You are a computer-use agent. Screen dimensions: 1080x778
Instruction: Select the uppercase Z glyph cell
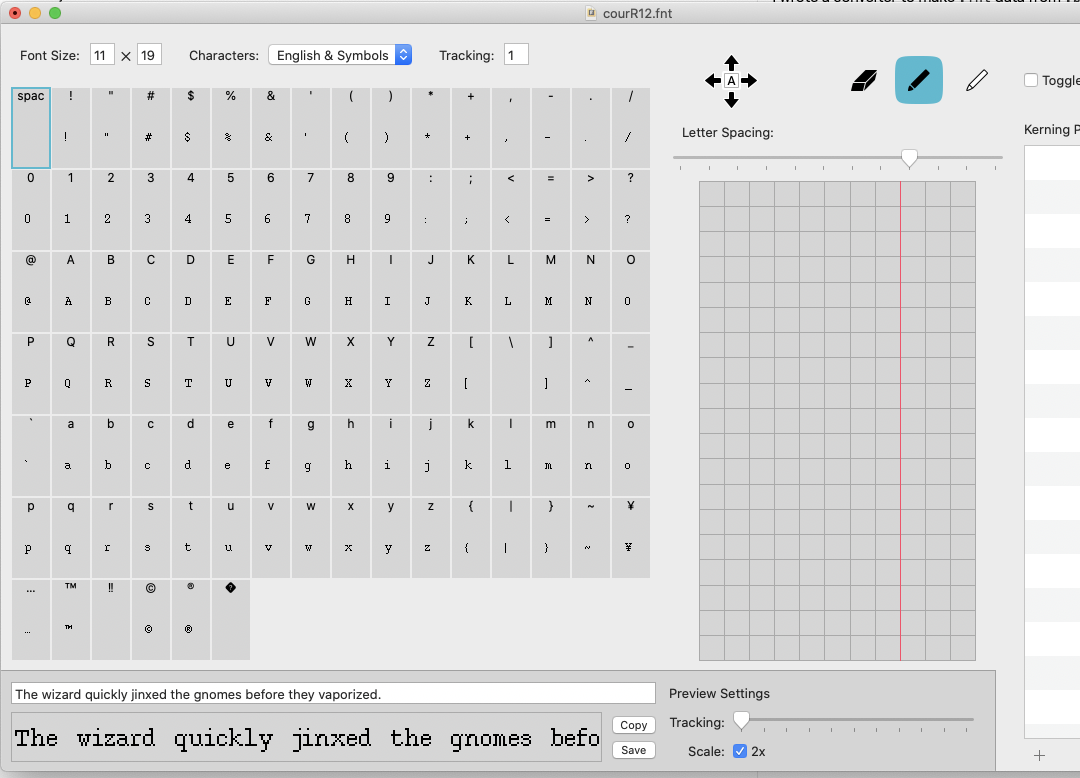point(430,374)
